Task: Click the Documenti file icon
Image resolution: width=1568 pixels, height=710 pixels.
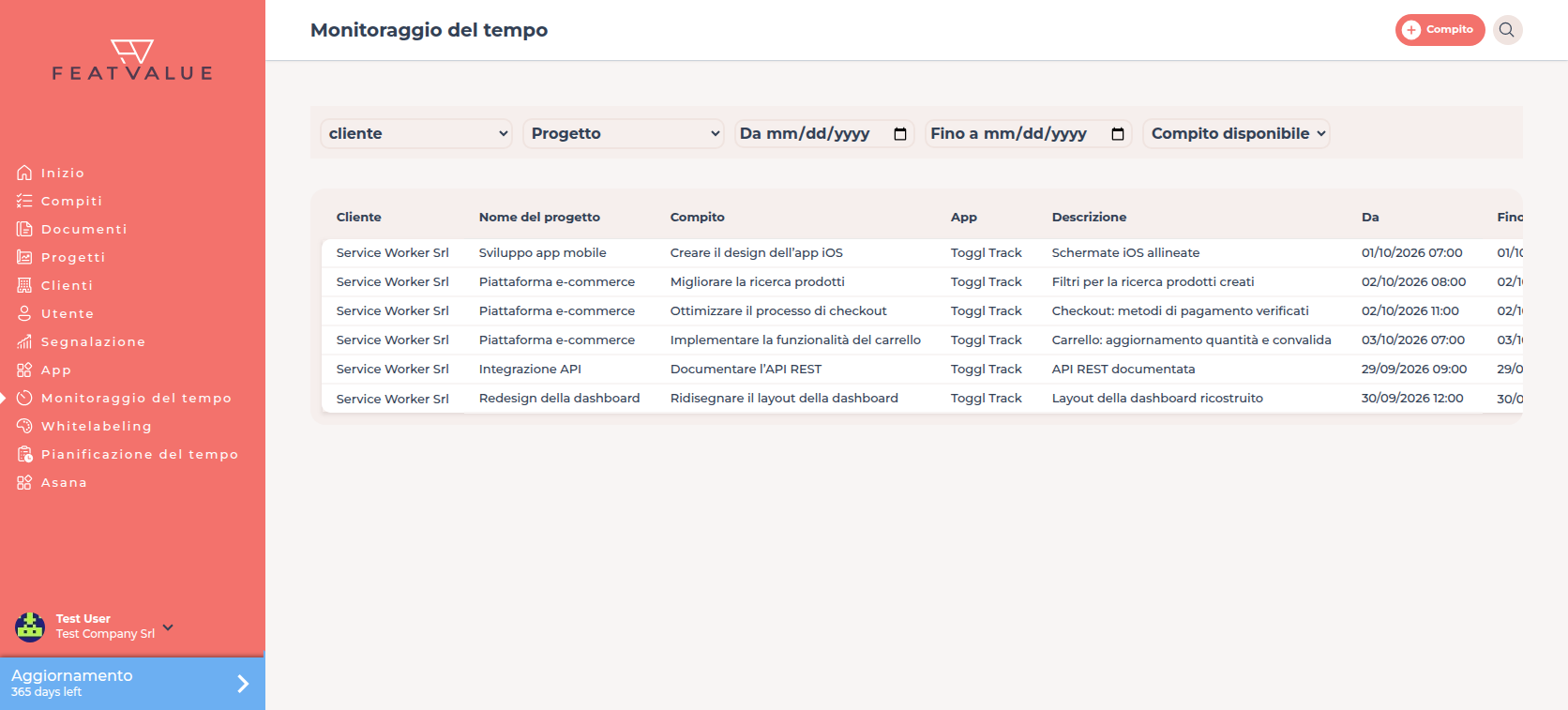Action: [24, 229]
